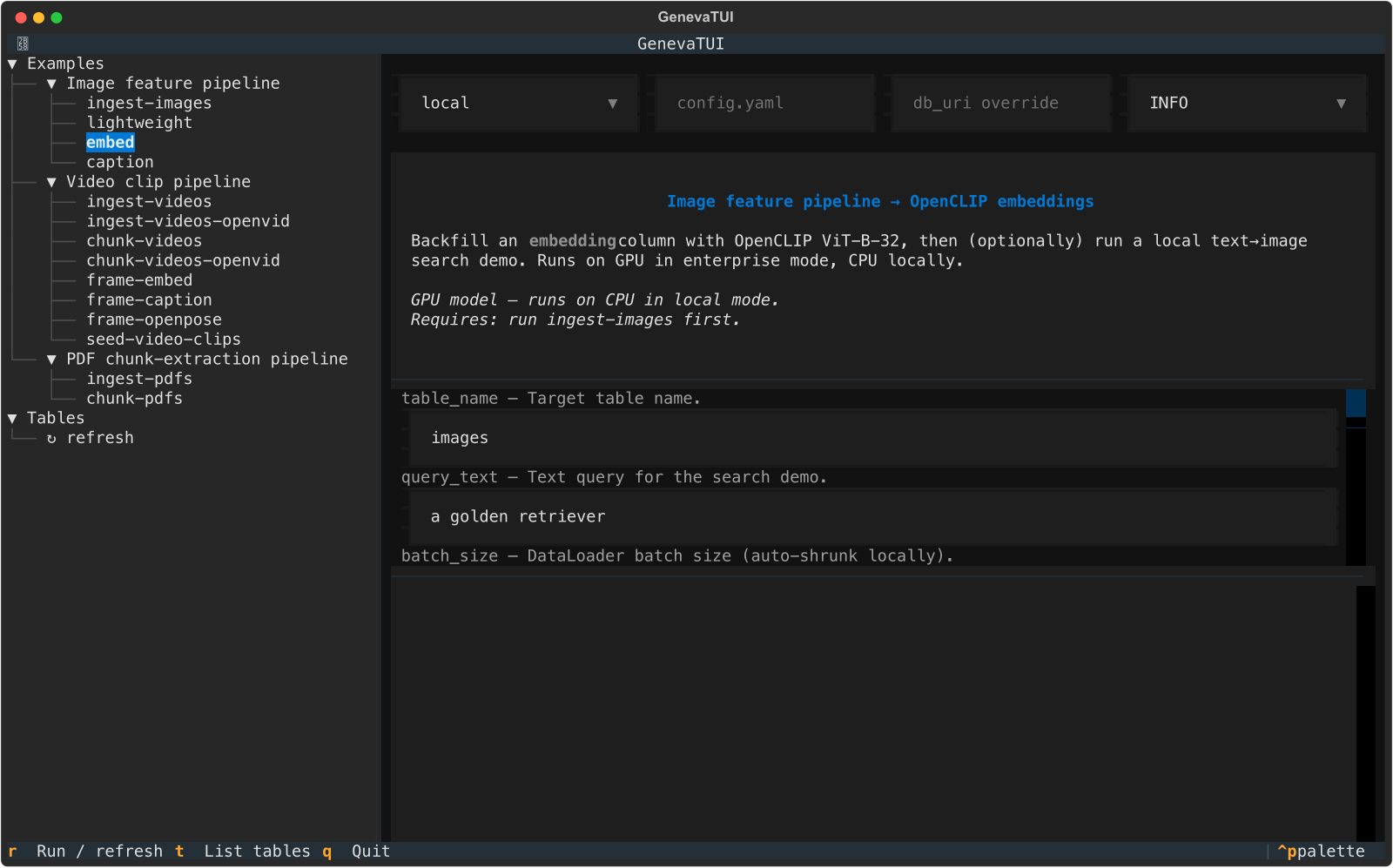Focus the config.yaml input field

(x=764, y=104)
